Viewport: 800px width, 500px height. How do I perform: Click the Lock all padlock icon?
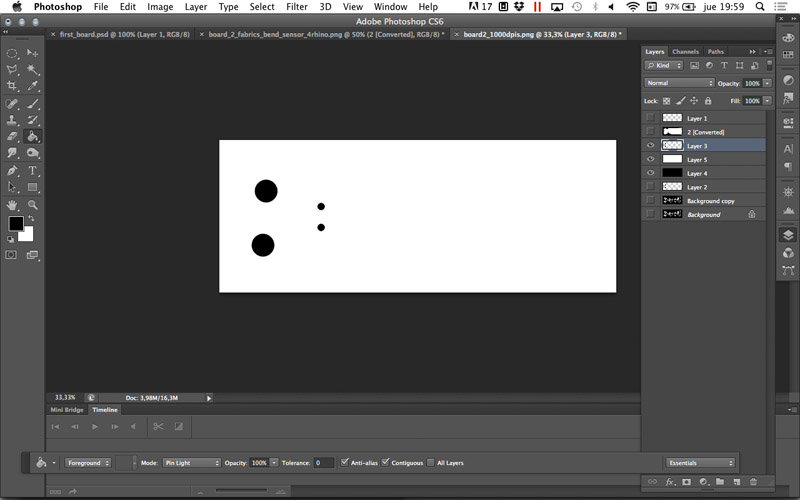(708, 101)
